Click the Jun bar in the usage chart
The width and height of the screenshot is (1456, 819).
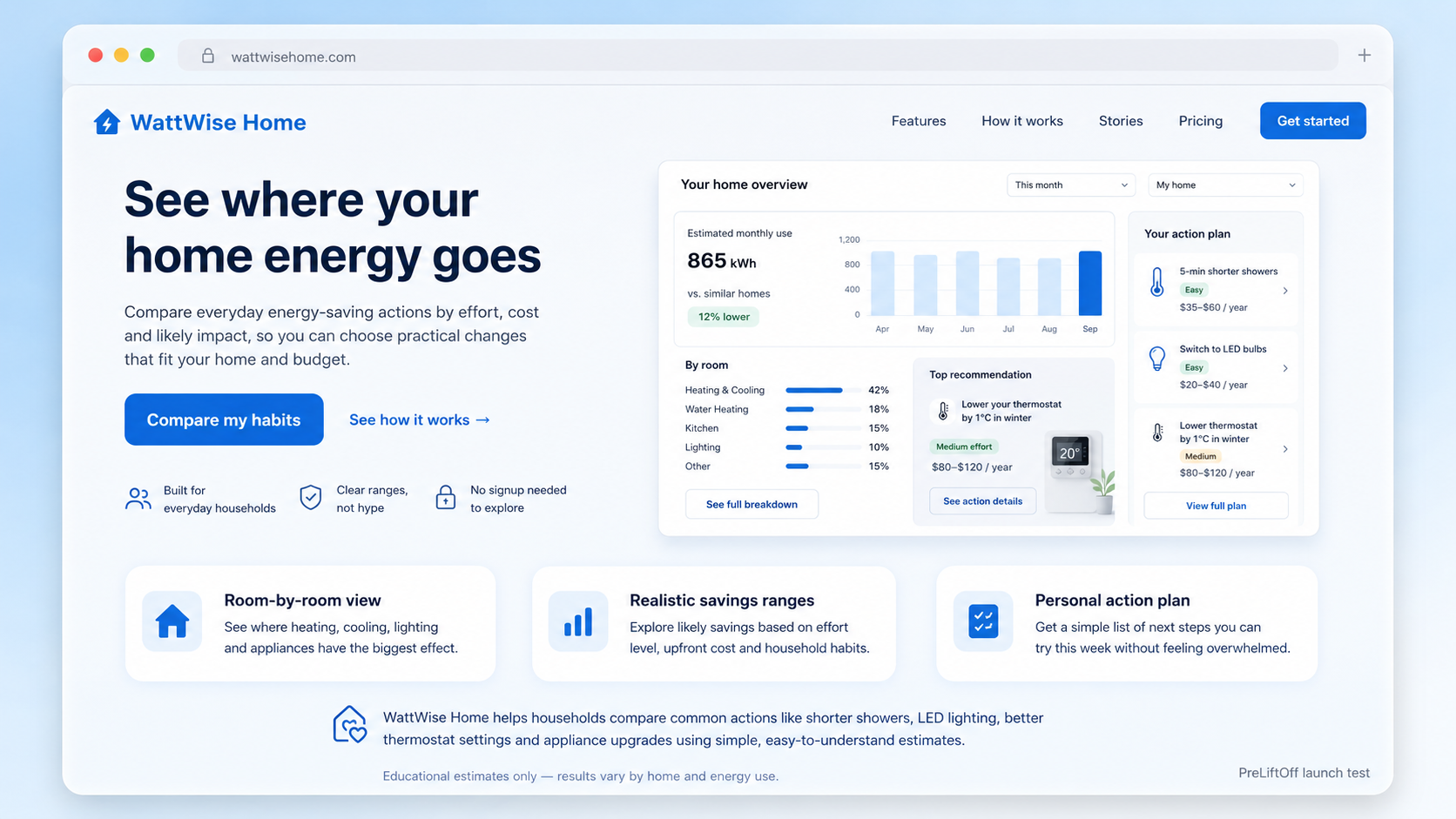pos(967,283)
